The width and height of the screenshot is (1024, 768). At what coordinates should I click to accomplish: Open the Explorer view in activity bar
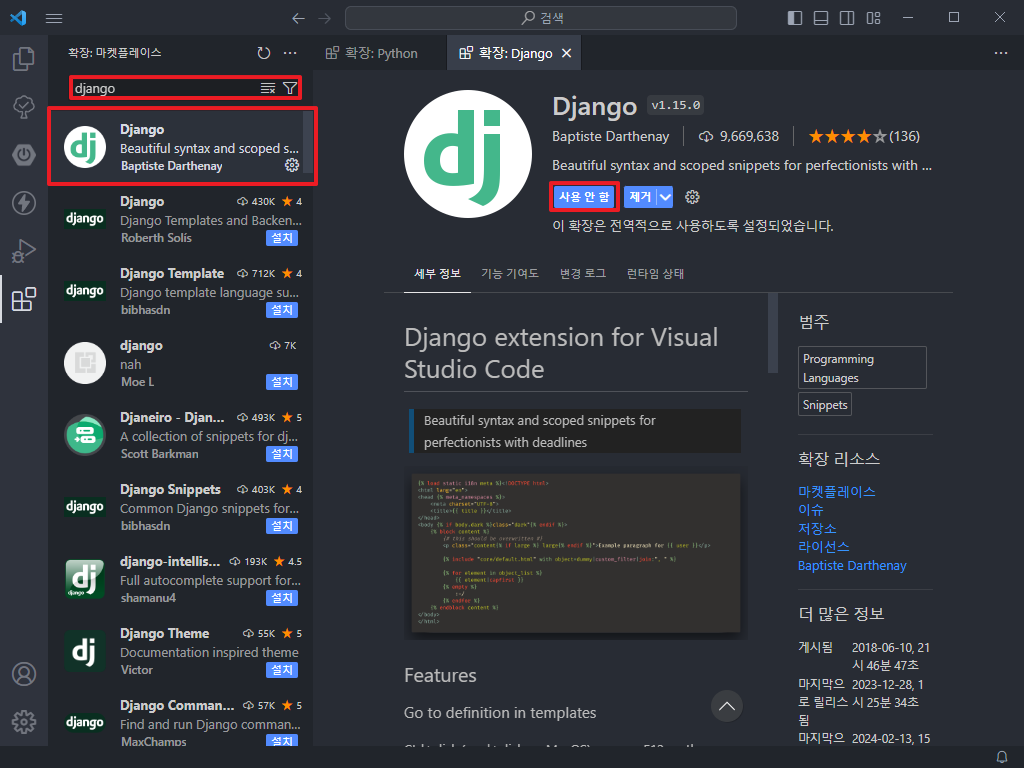point(24,59)
